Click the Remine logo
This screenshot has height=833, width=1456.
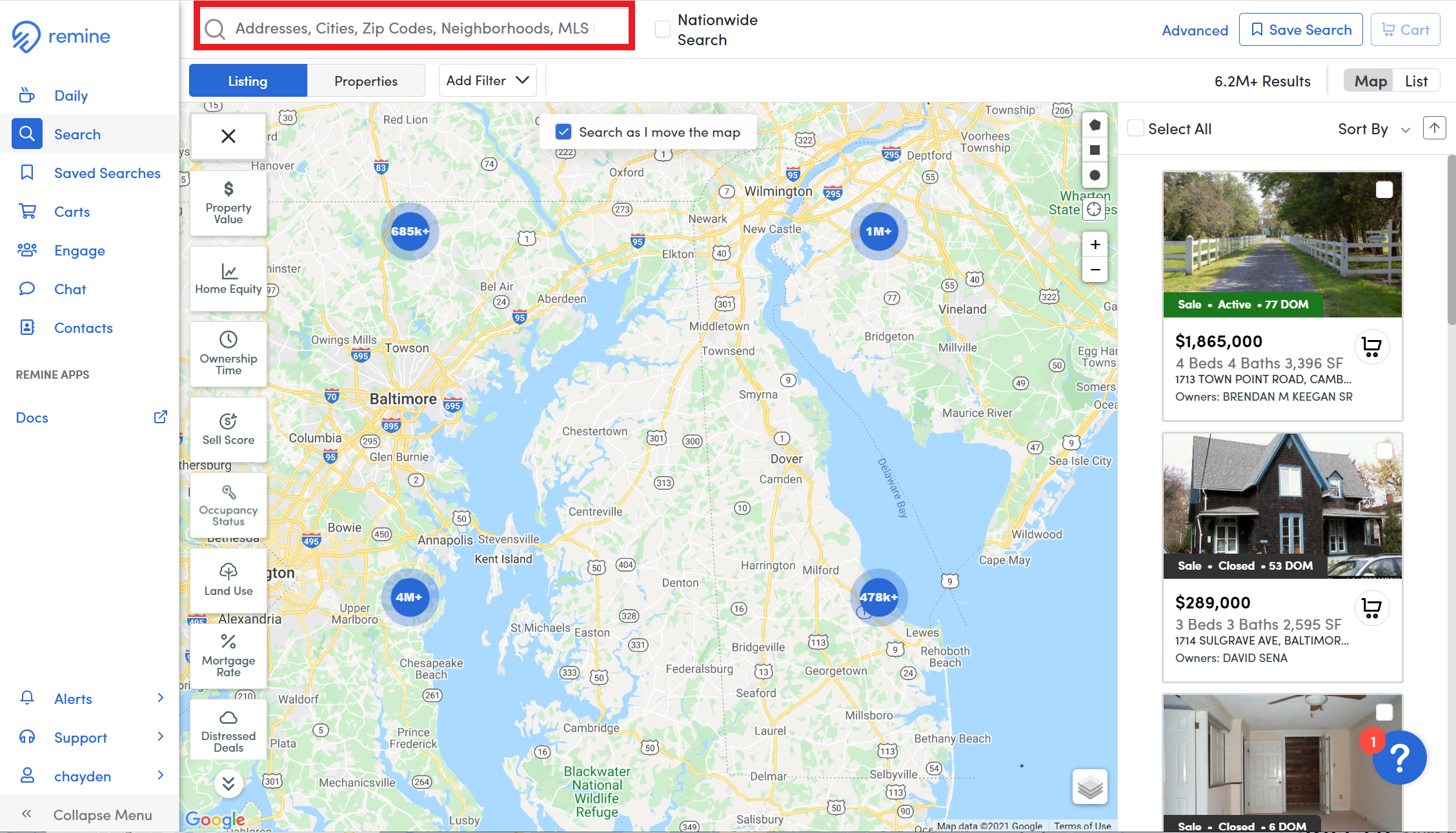point(61,36)
